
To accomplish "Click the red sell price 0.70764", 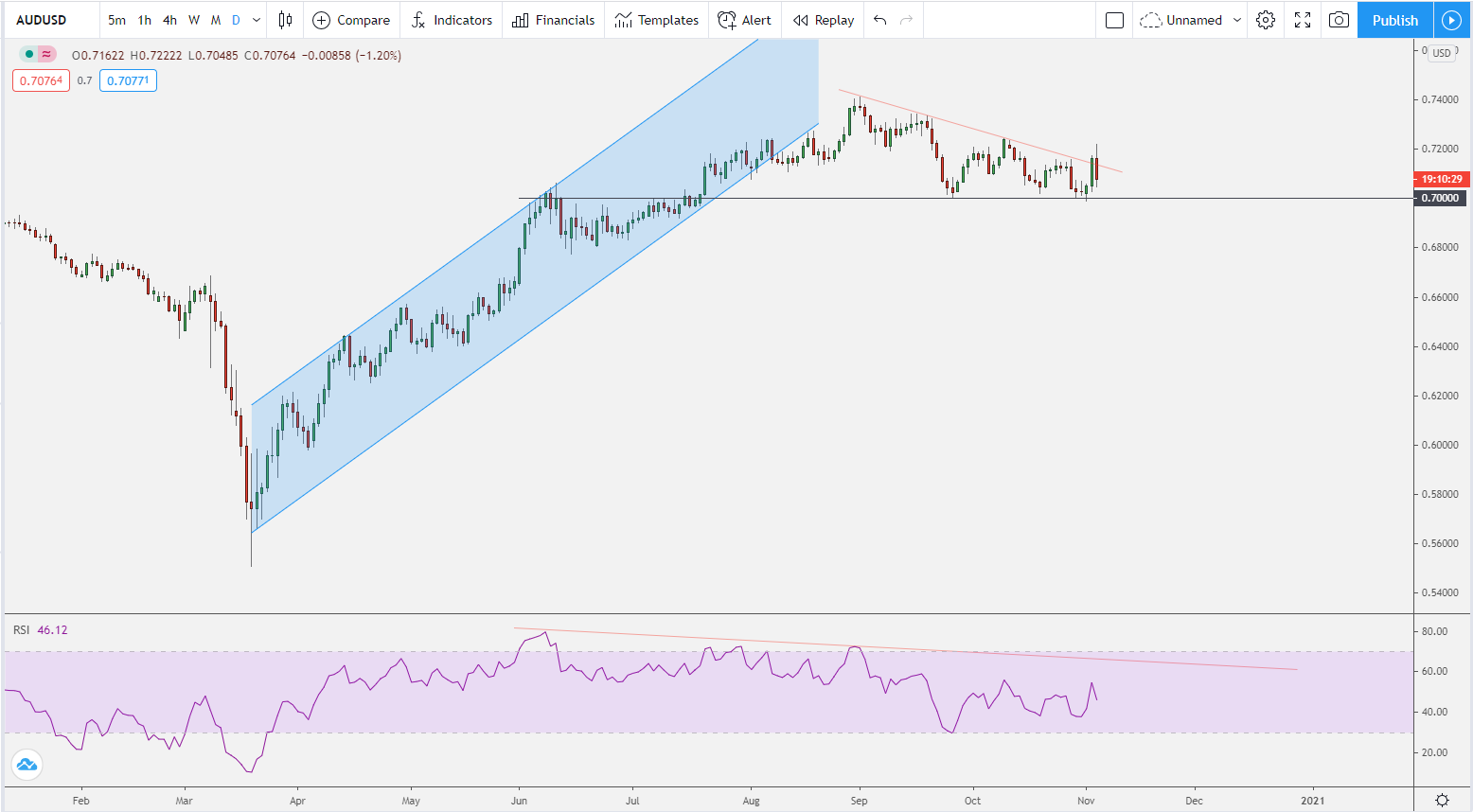I will click(41, 80).
